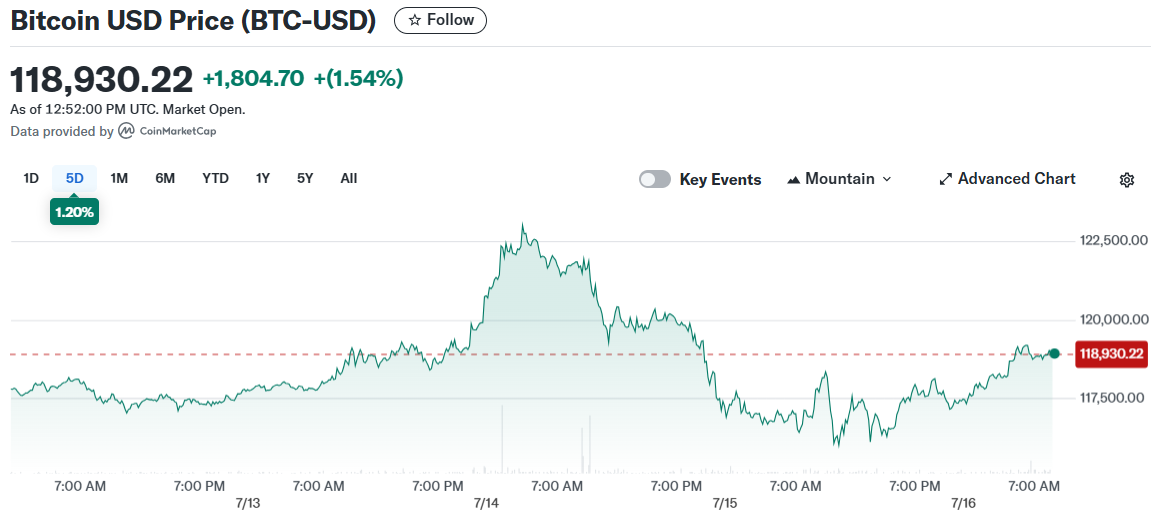Click the Bitcoin USD Price heading
Image resolution: width=1151 pixels, height=515 pixels.
(x=193, y=21)
